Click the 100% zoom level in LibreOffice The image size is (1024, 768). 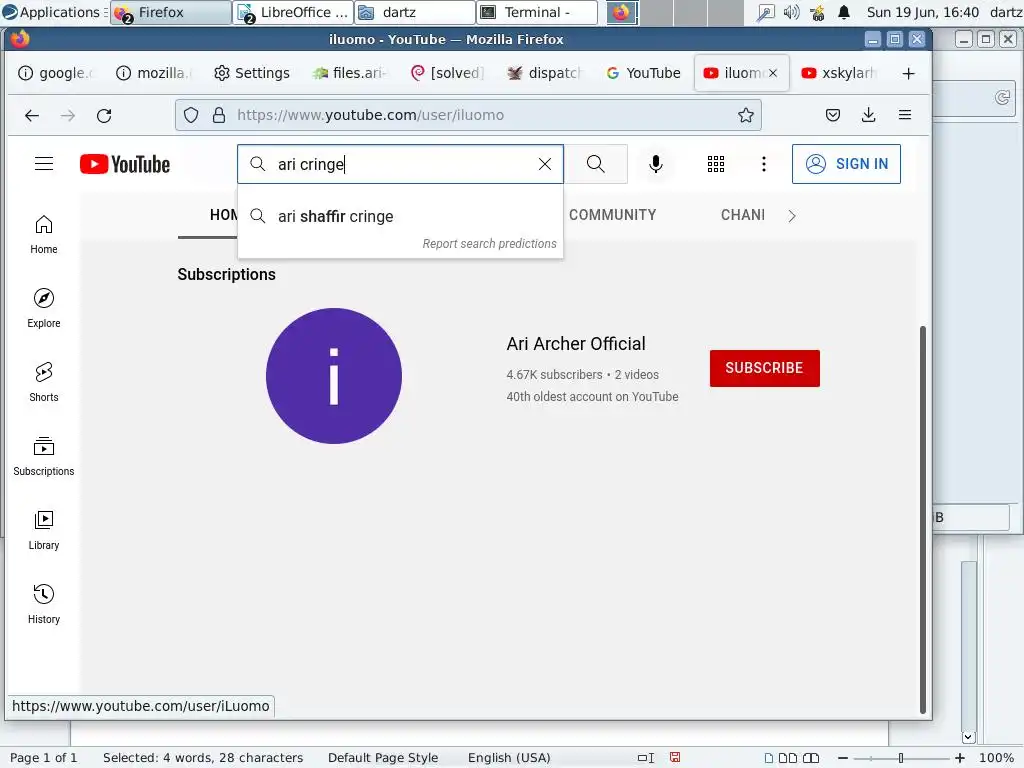(x=996, y=758)
